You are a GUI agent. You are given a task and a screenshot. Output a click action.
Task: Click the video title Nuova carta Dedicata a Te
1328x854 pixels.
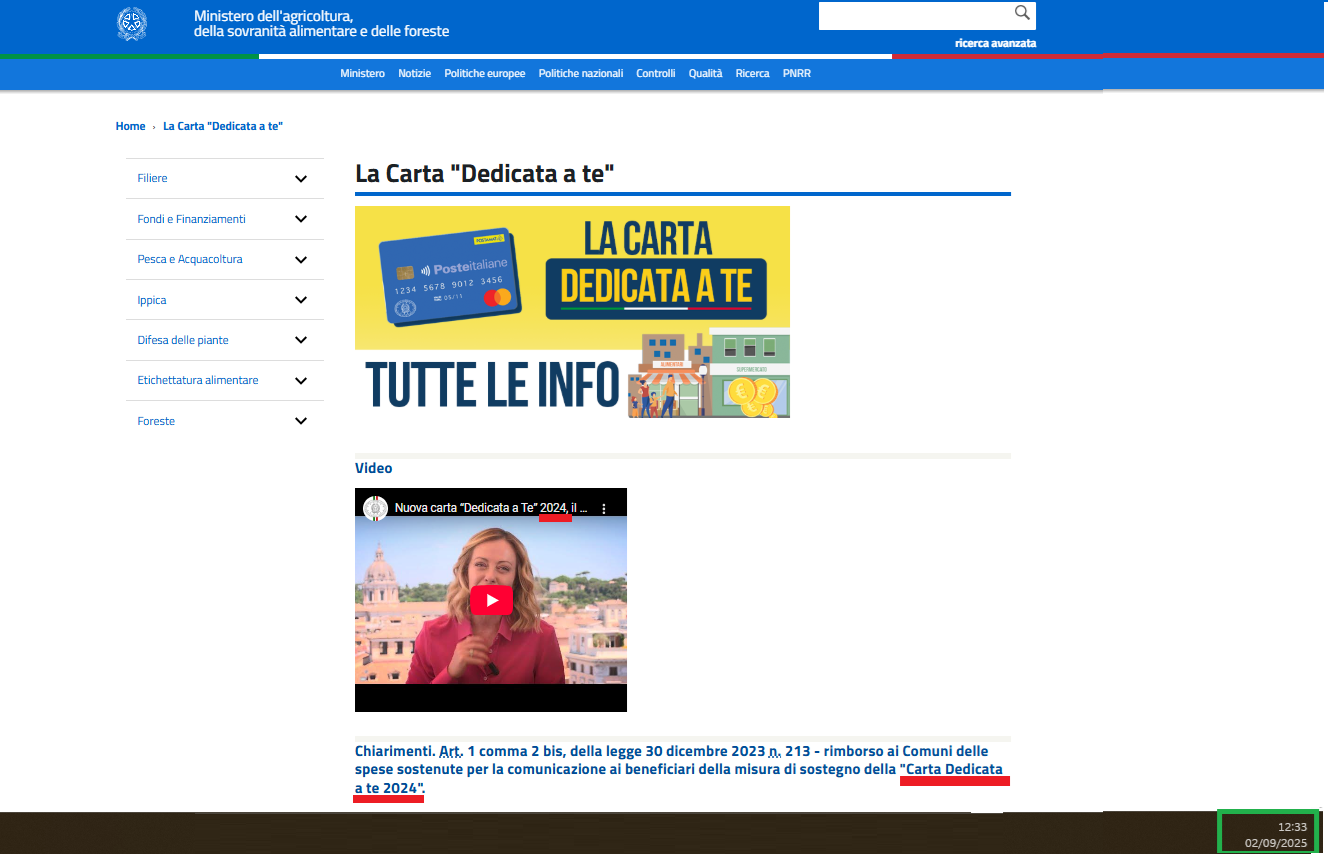click(x=490, y=509)
